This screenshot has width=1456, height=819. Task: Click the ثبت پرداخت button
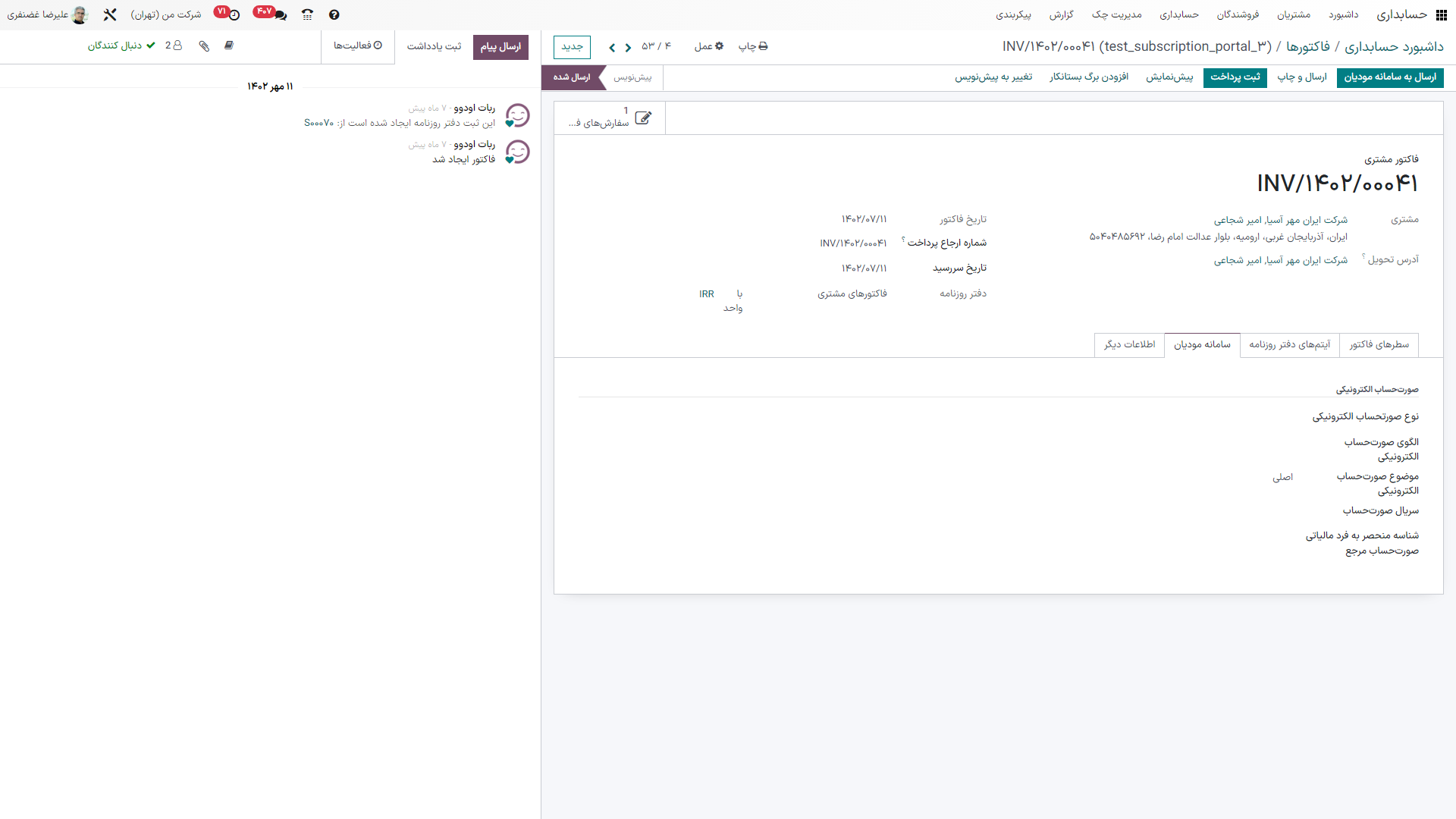coord(1235,77)
